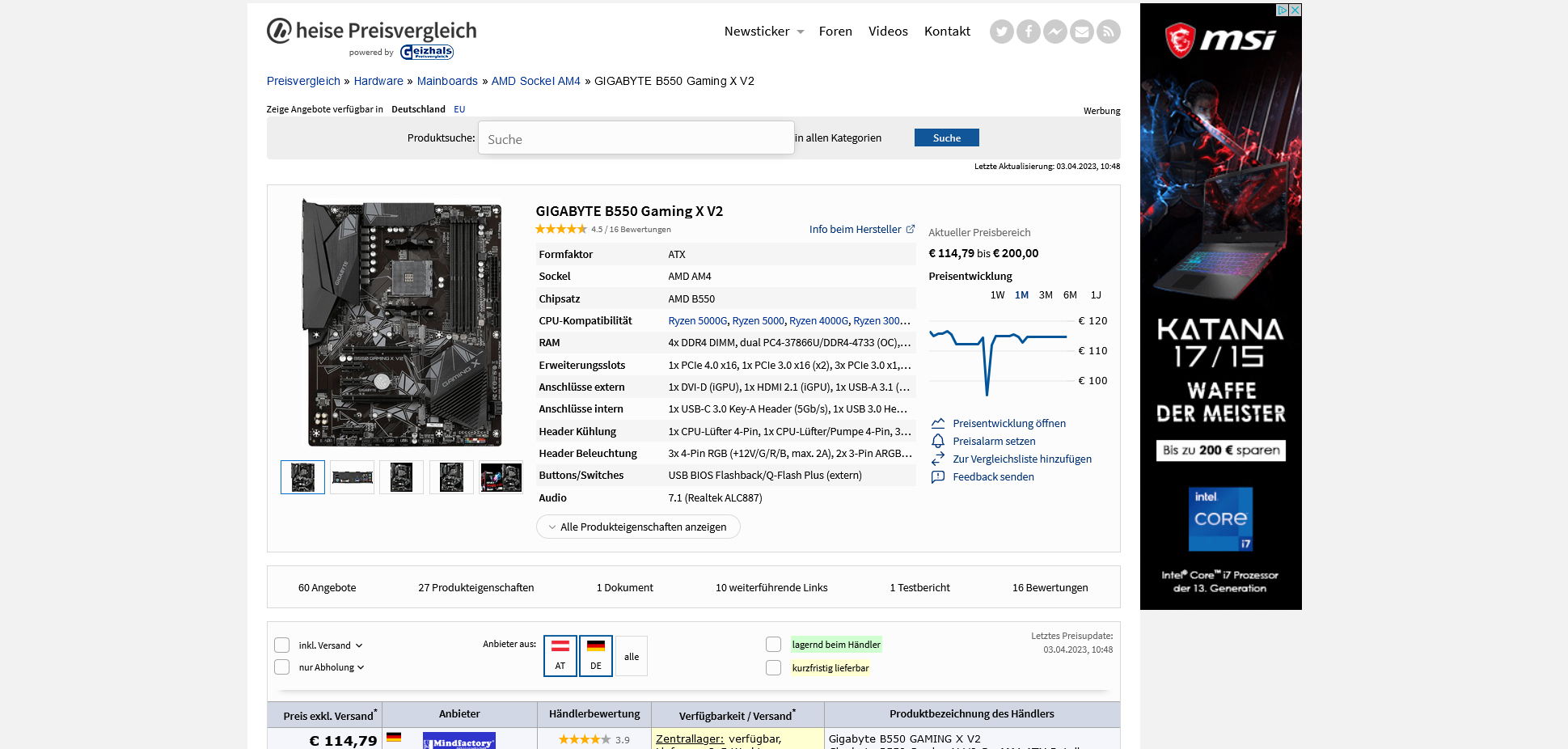This screenshot has width=1568, height=749.
Task: Select the rear I/O panel thumbnail
Action: coord(352,477)
